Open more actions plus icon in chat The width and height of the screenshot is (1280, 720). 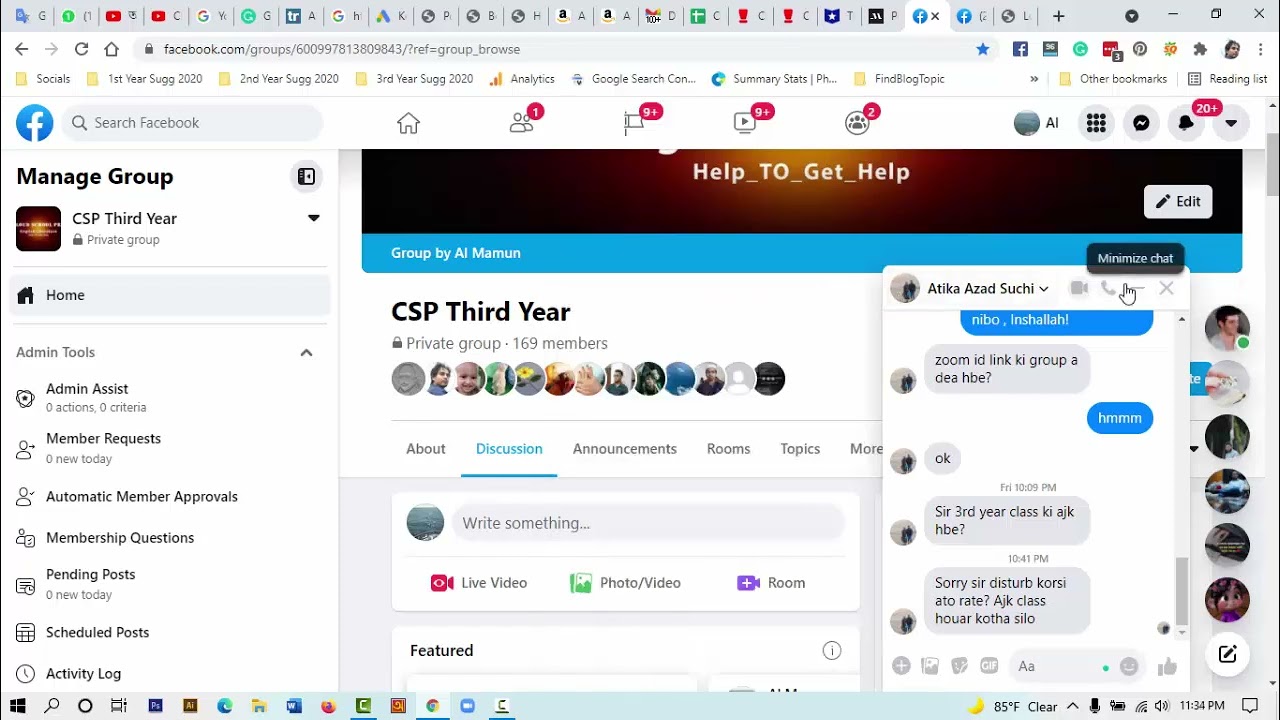click(901, 666)
